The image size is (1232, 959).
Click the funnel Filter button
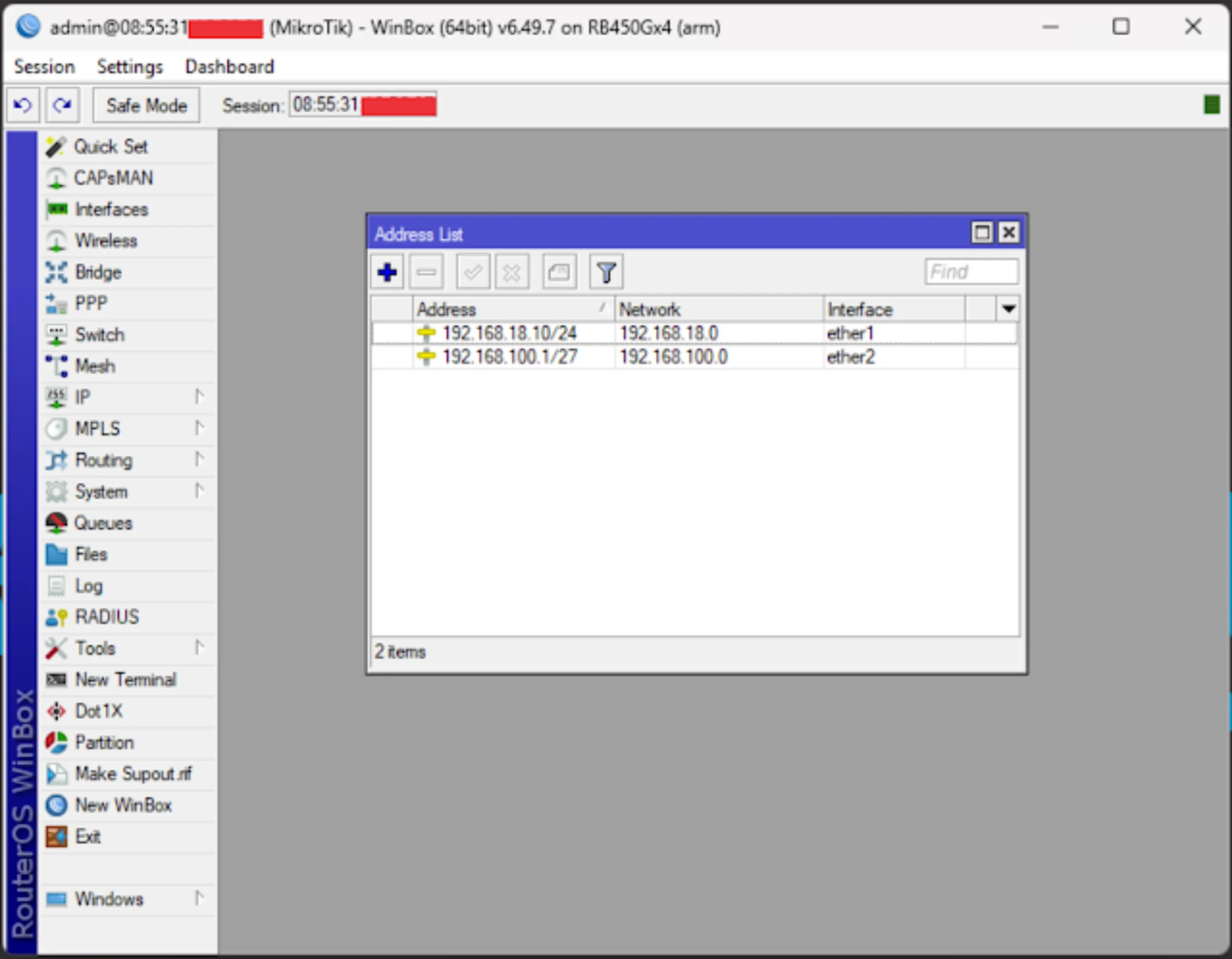pos(606,272)
